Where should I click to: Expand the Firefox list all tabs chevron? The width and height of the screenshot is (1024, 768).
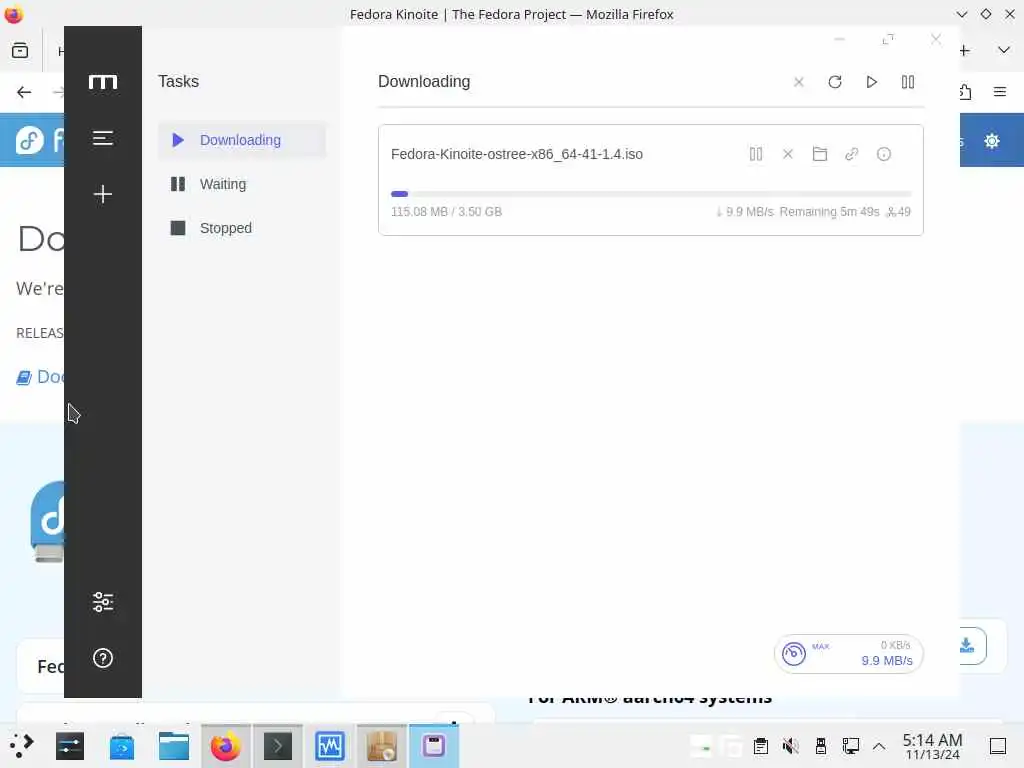(x=1004, y=50)
